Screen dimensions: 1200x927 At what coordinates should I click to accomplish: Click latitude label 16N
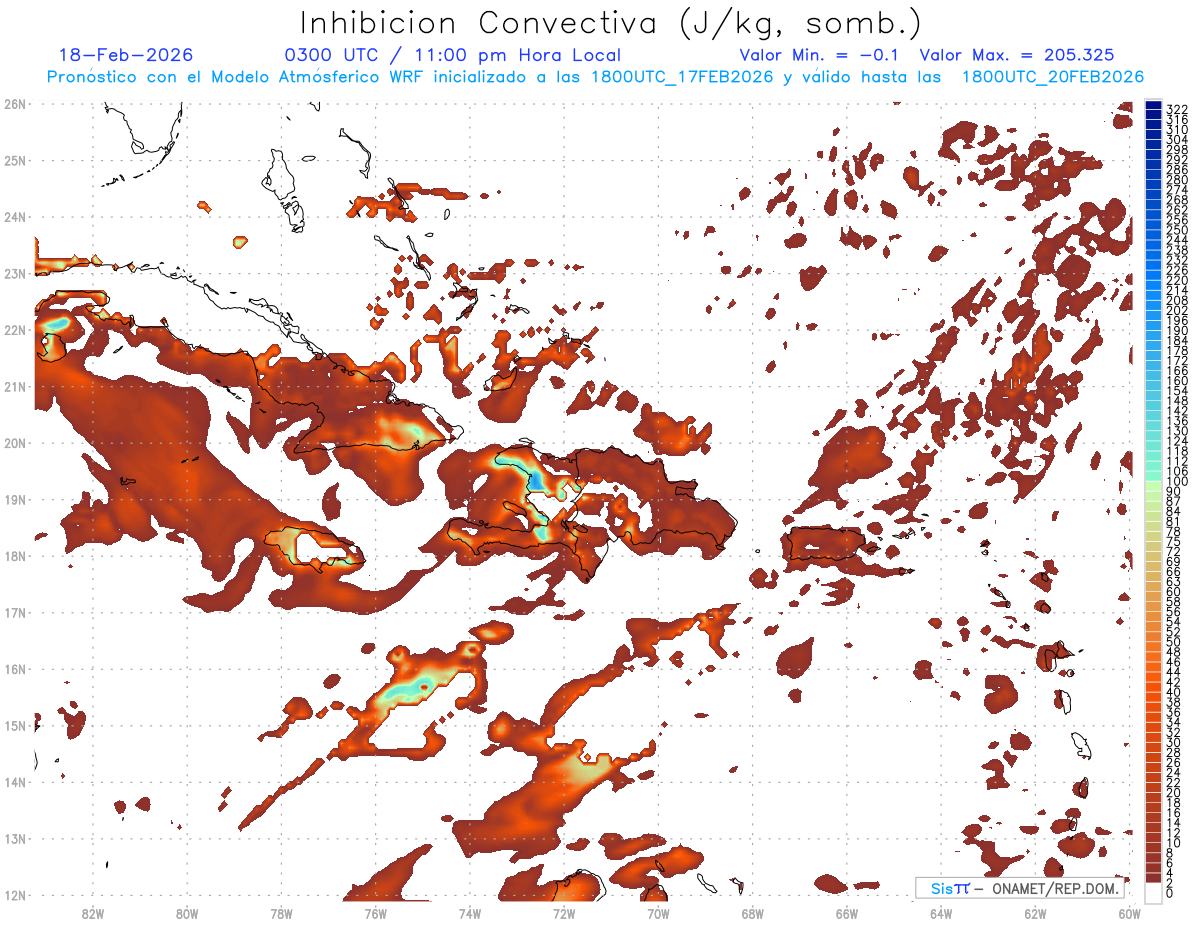pos(15,669)
